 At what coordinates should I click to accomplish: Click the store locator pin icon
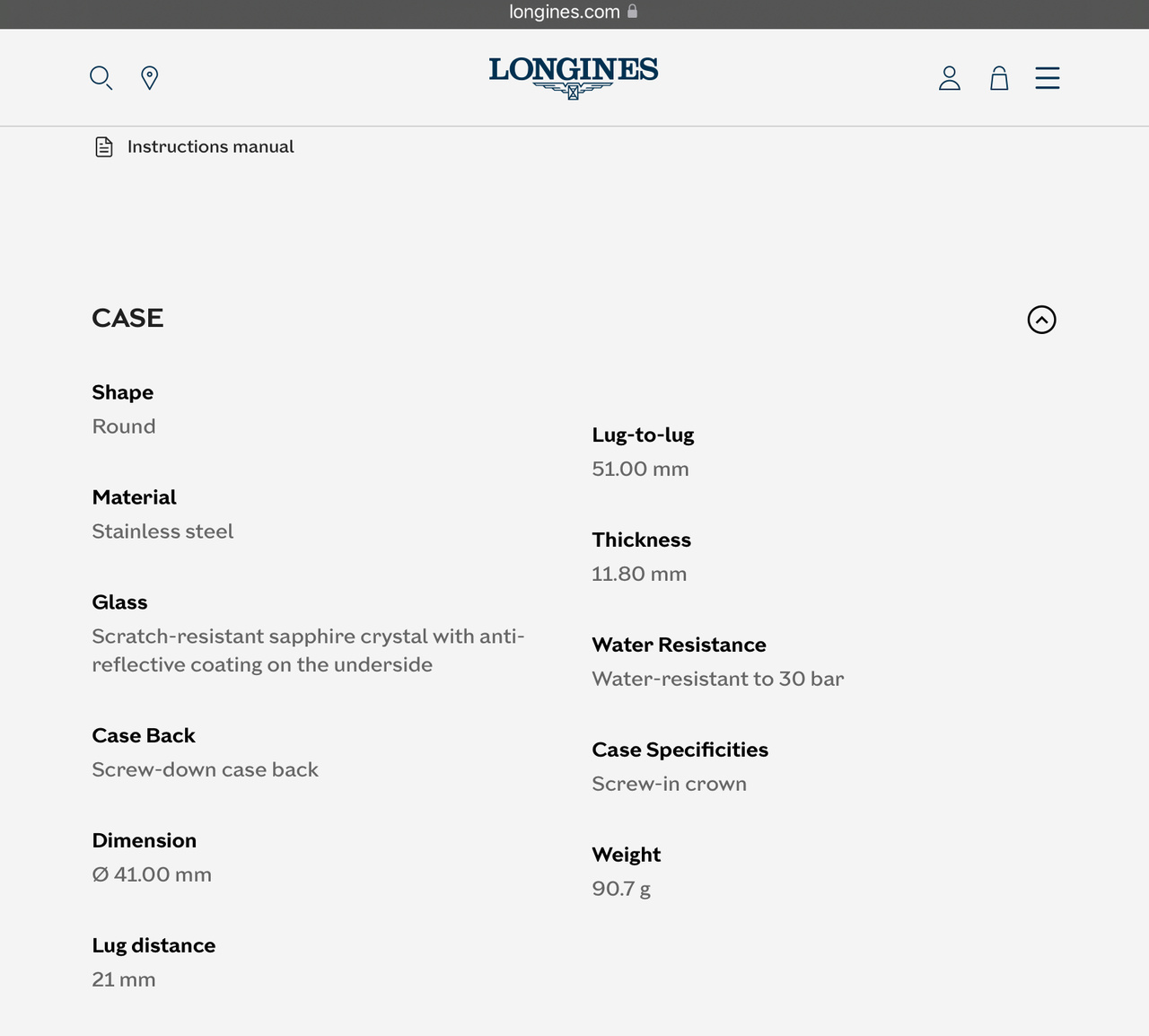(150, 78)
